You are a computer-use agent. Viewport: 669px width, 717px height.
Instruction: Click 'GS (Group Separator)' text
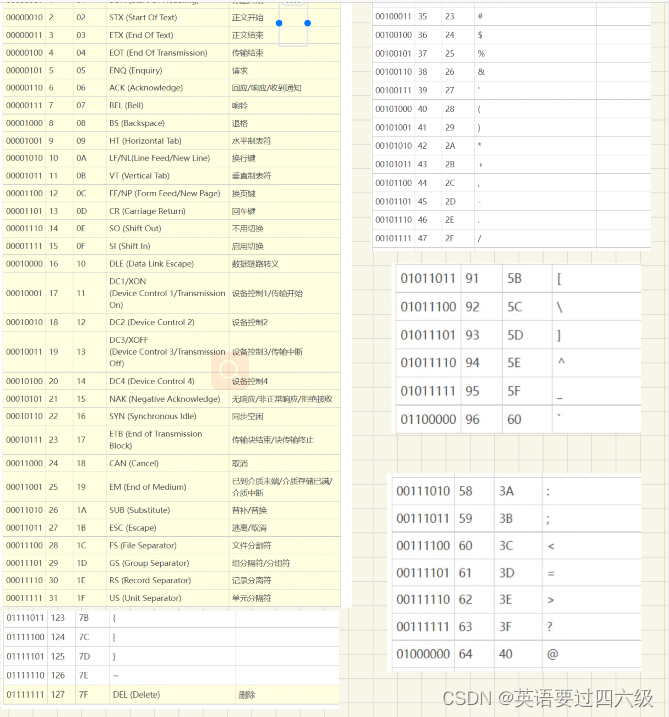(x=149, y=563)
